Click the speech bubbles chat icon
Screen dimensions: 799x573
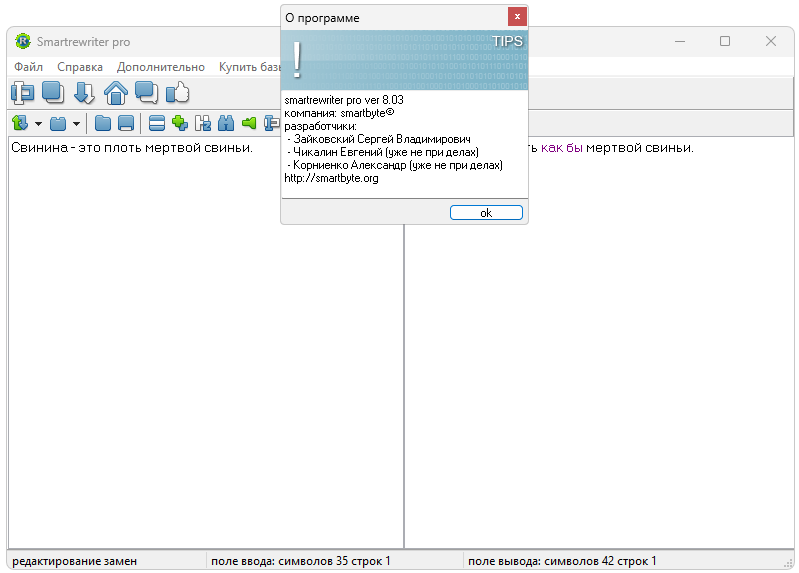click(146, 93)
